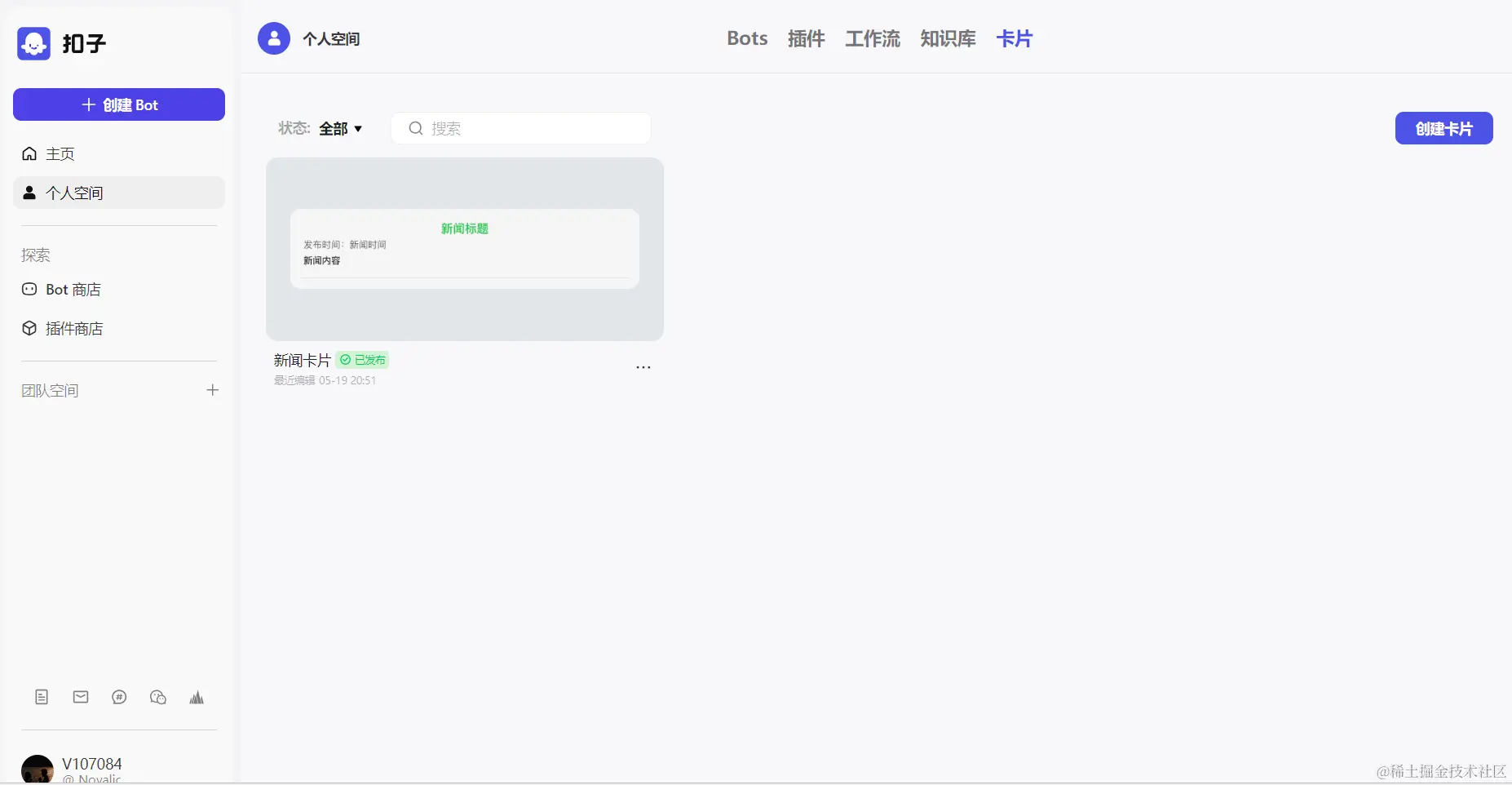1512x785 pixels.
Task: Click the 已发布 status badge
Action: pos(362,360)
